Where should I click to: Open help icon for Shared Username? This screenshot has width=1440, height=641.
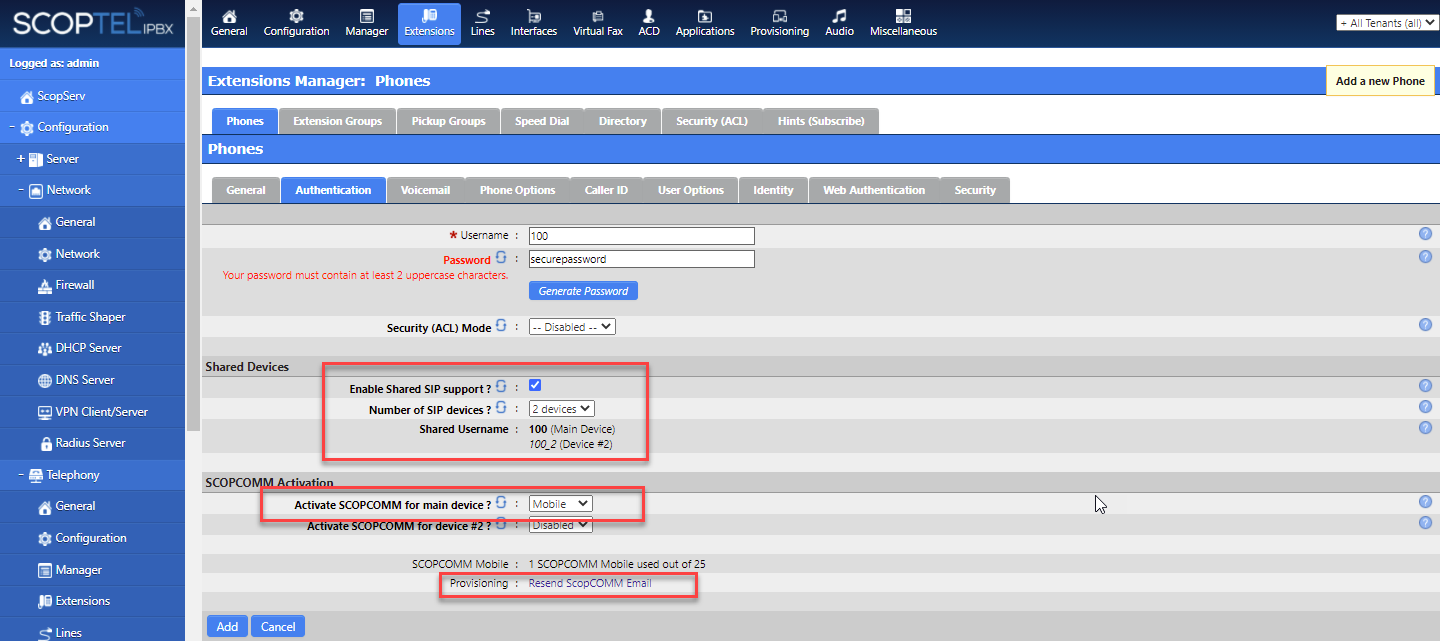pos(1425,428)
